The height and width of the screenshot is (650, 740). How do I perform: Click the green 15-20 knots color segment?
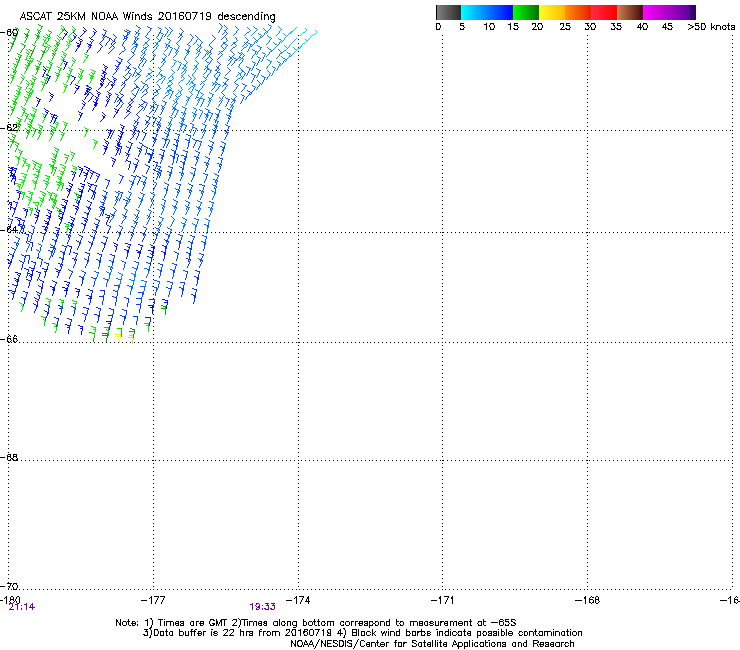(x=526, y=12)
